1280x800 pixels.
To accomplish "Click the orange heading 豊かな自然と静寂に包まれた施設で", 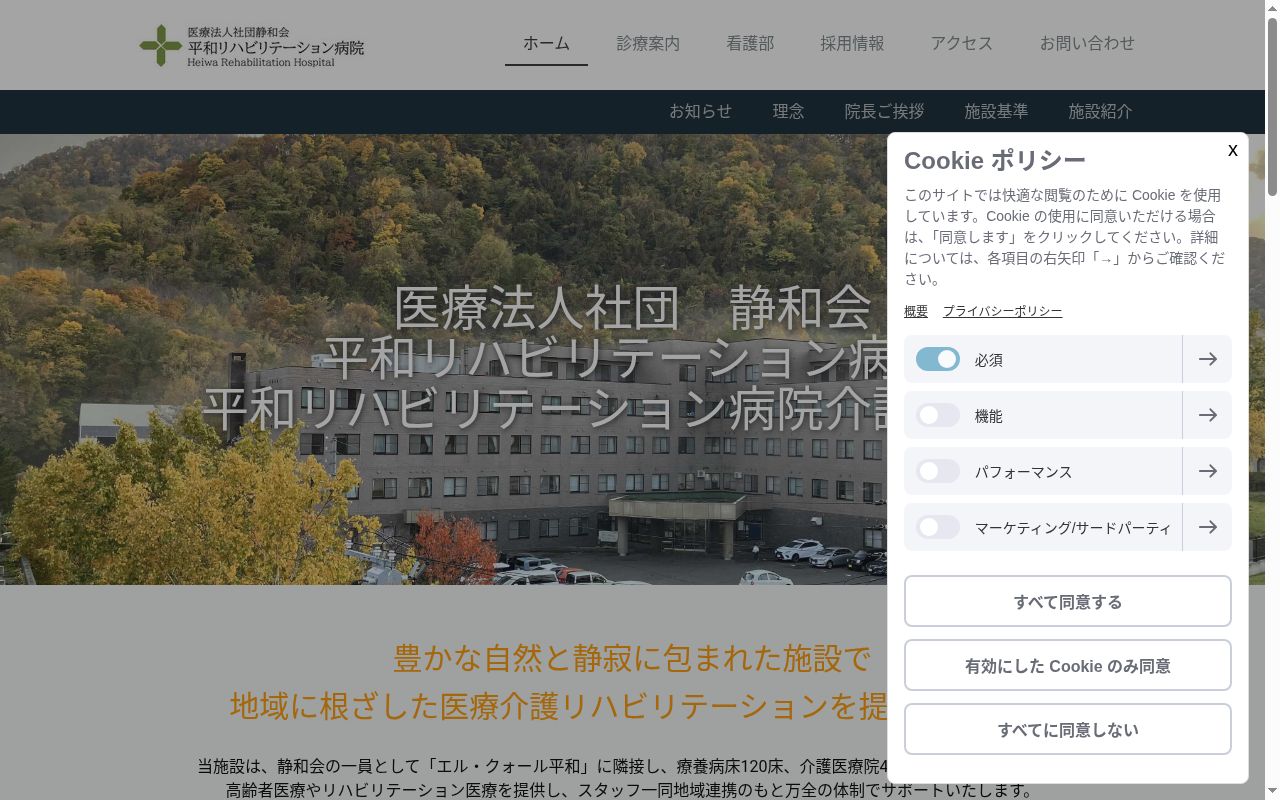I will [632, 658].
